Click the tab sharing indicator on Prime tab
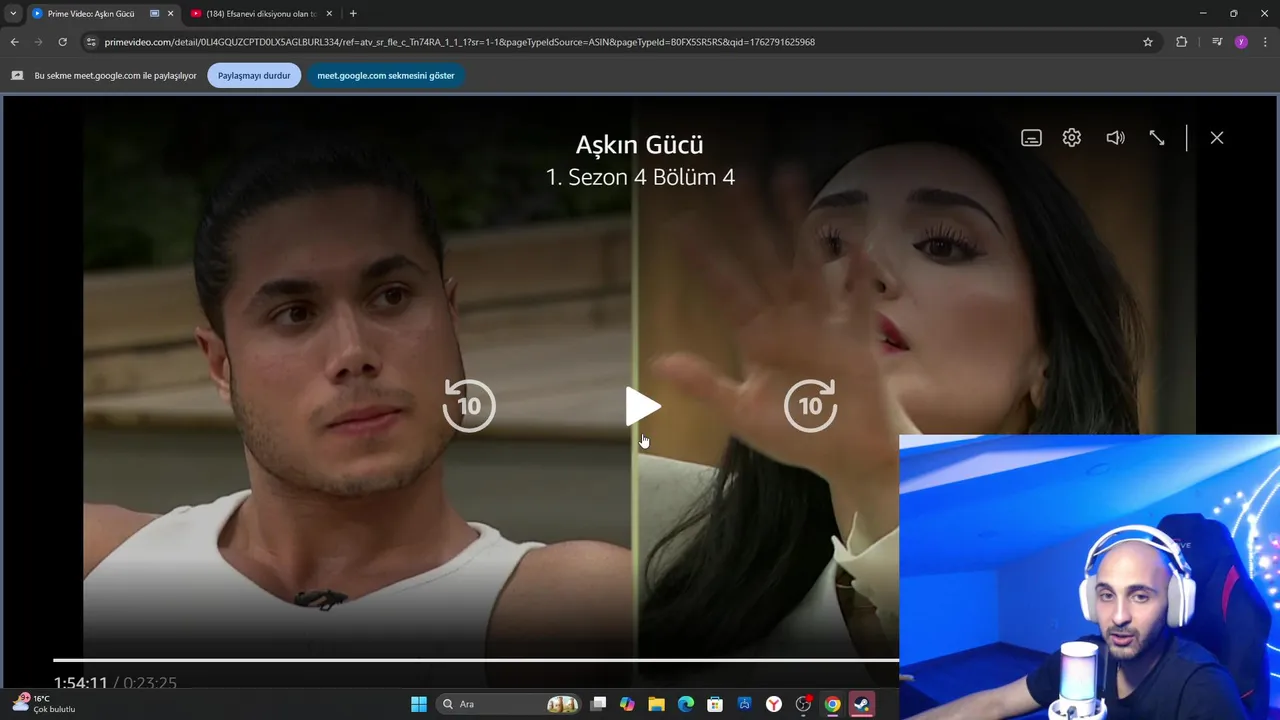 pos(154,14)
